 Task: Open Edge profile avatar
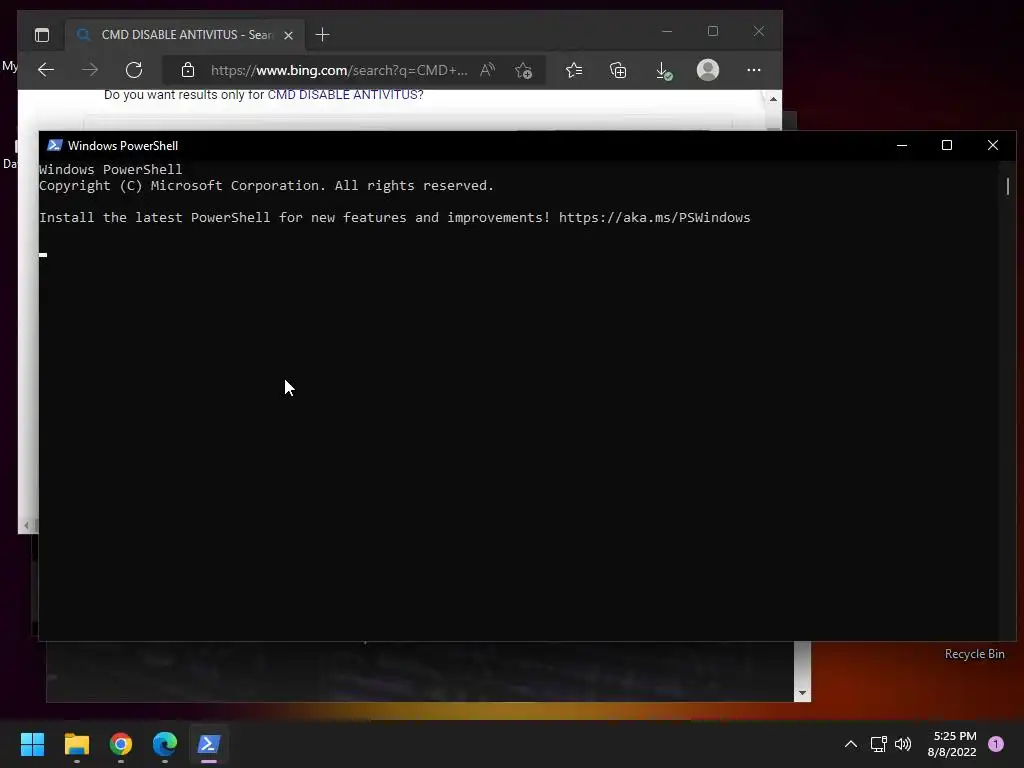708,70
